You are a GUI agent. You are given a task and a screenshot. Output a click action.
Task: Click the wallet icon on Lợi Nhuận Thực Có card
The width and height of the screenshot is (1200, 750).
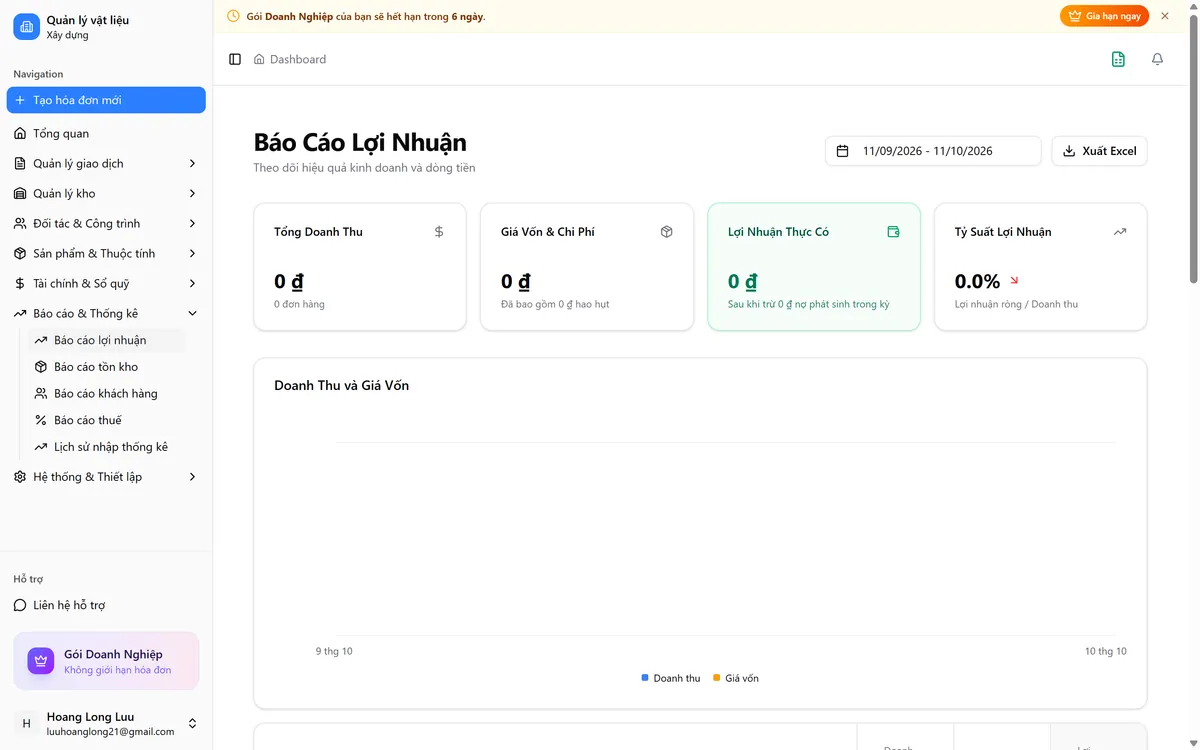[x=893, y=232]
